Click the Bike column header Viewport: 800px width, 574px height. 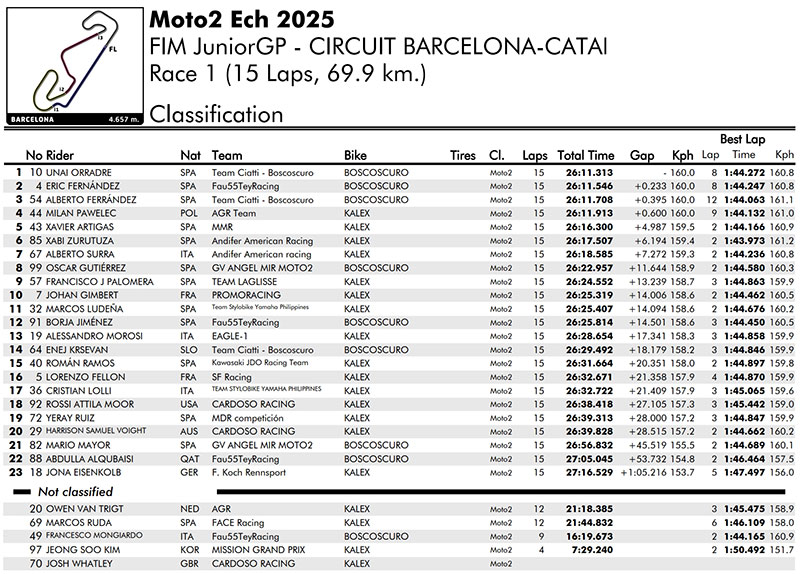coord(355,155)
